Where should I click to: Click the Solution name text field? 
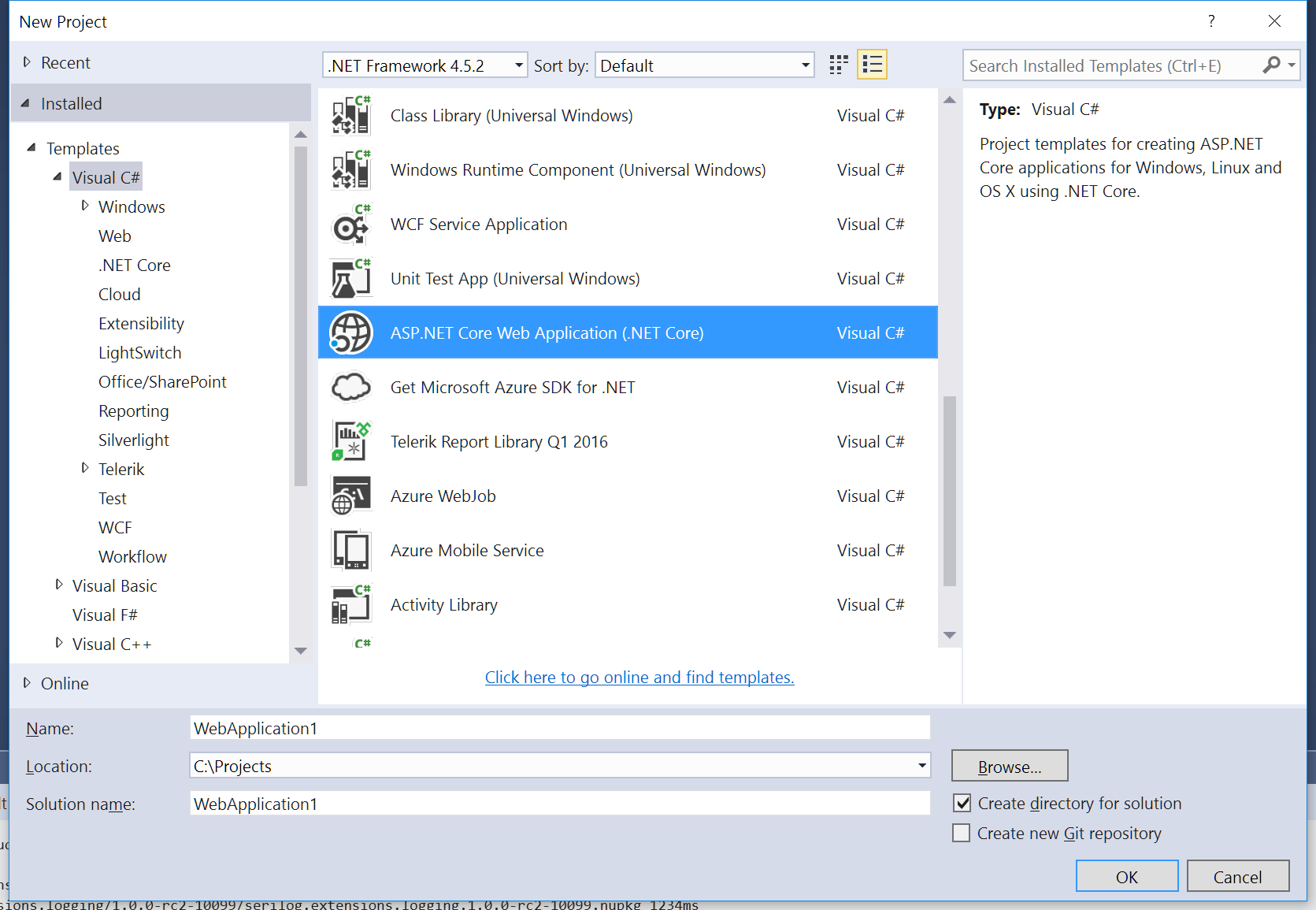click(x=560, y=804)
